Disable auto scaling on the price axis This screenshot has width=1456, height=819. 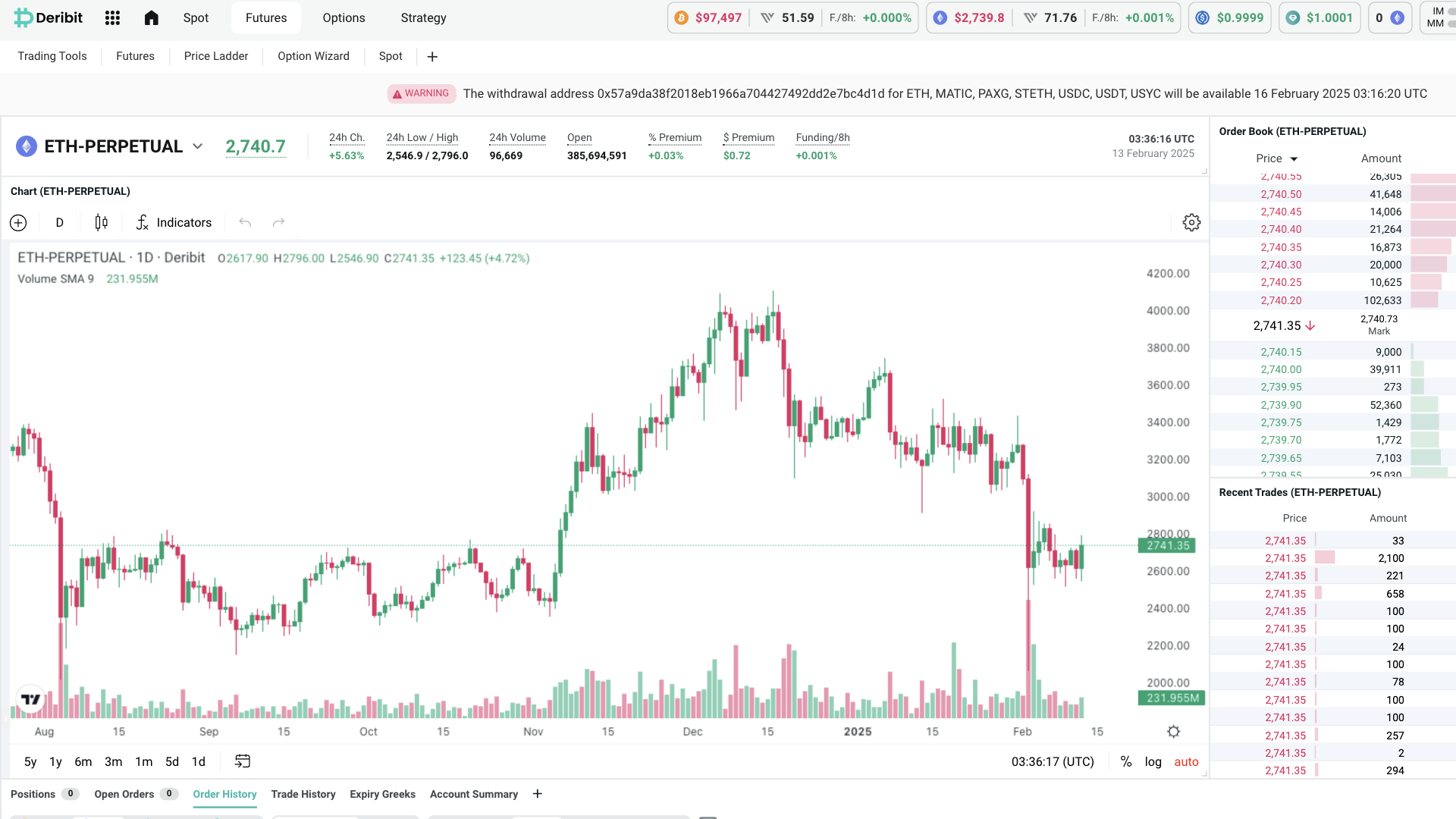1186,761
